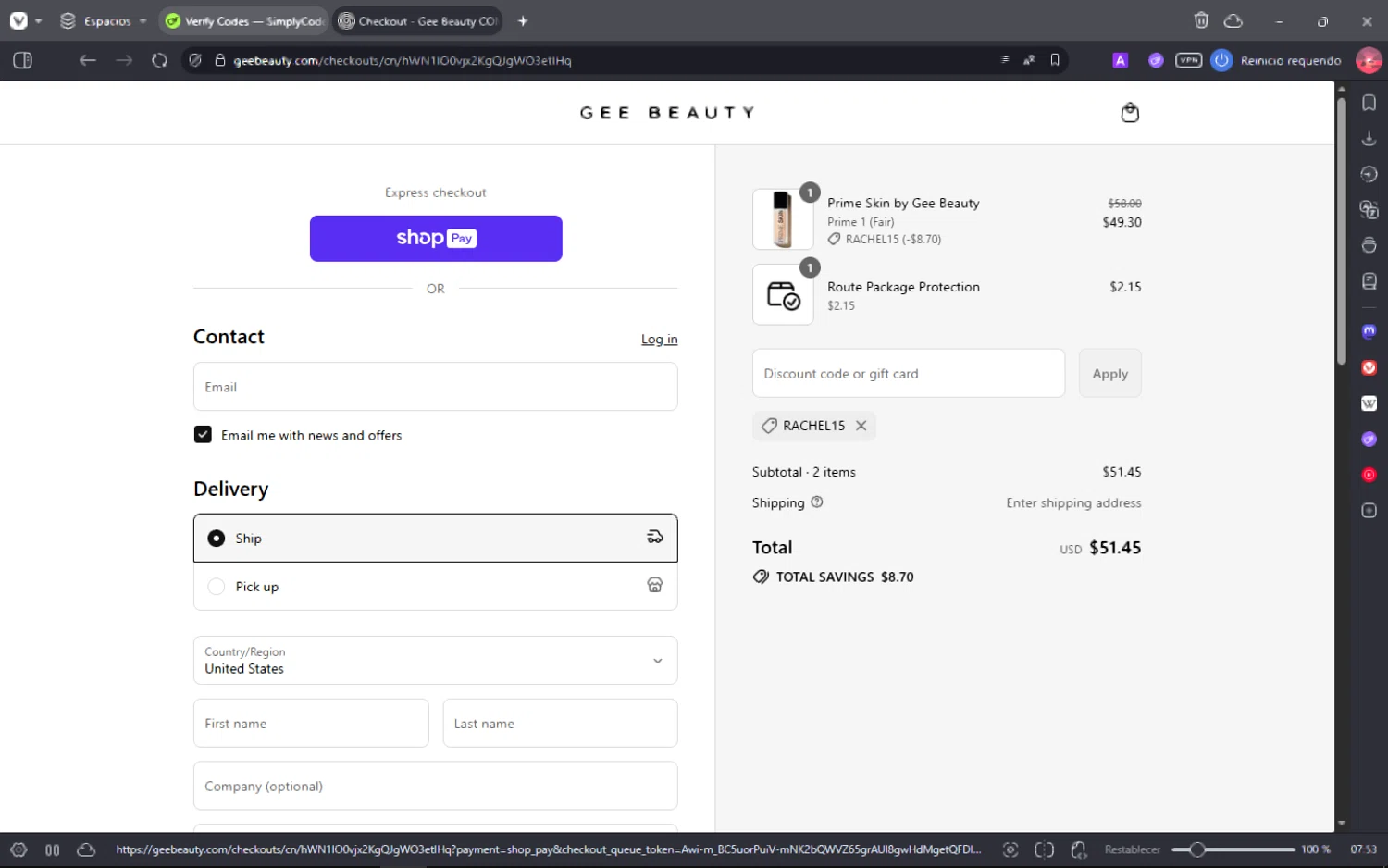Open the shopping bag cart icon
This screenshot has height=868, width=1388.
coord(1130,113)
